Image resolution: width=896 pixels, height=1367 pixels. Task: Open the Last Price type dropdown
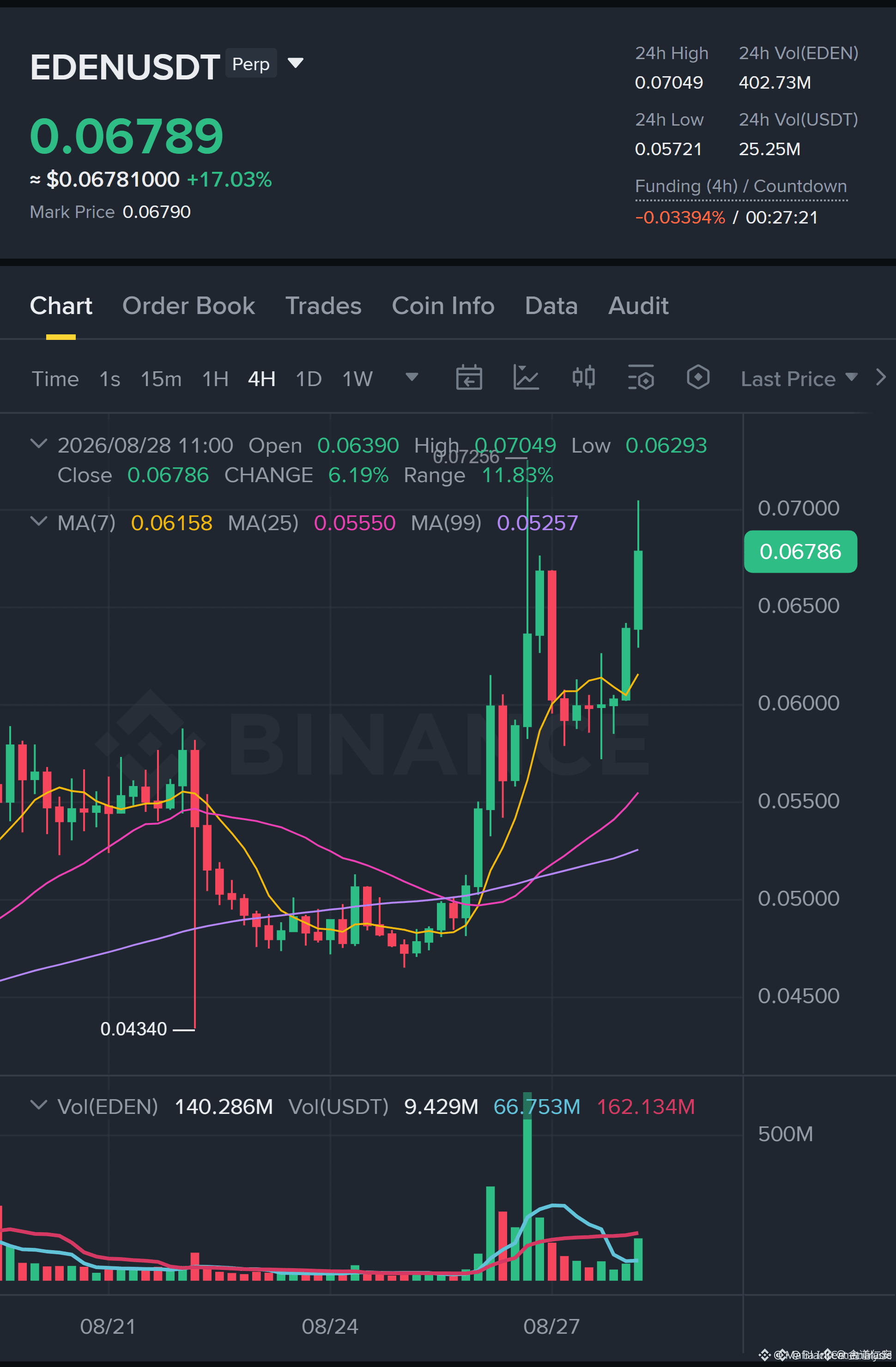pyautogui.click(x=799, y=379)
